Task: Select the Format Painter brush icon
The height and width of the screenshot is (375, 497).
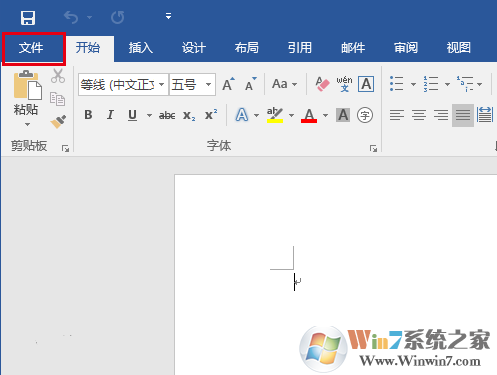Action: pyautogui.click(x=58, y=122)
